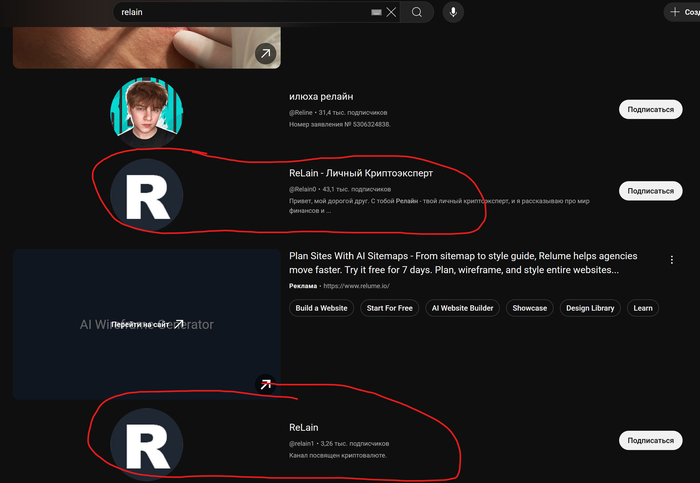Click the plus Create button at top right
This screenshot has height=483, width=700.
(680, 12)
